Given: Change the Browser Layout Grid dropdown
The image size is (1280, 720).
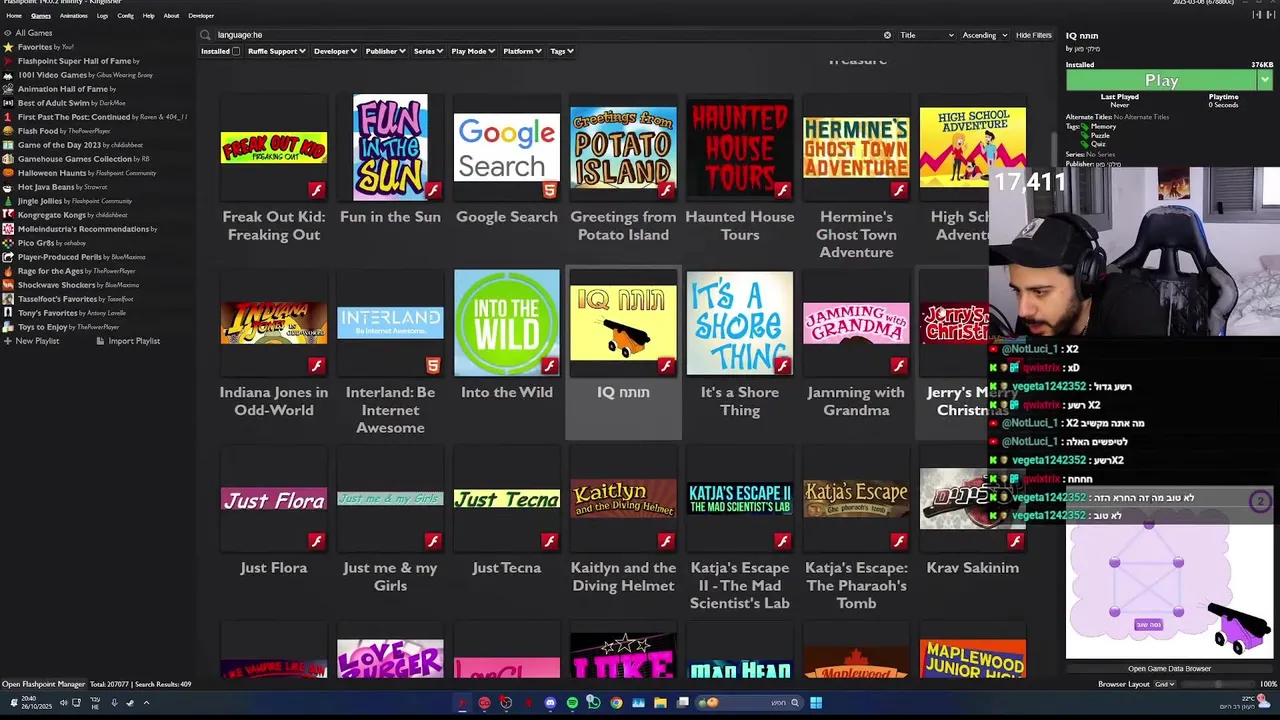Looking at the screenshot, I should pos(1165,684).
